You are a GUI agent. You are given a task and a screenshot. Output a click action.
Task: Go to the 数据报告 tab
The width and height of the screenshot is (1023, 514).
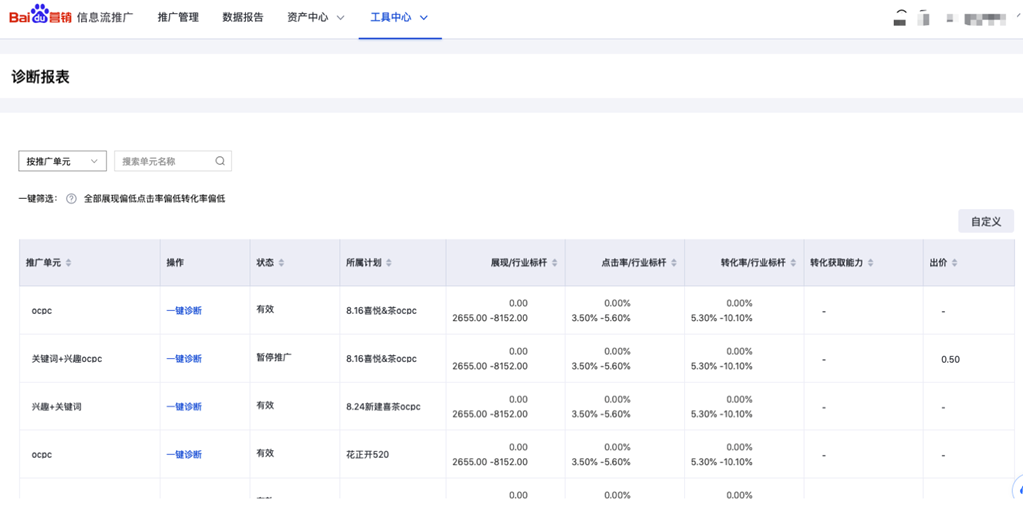pyautogui.click(x=243, y=18)
